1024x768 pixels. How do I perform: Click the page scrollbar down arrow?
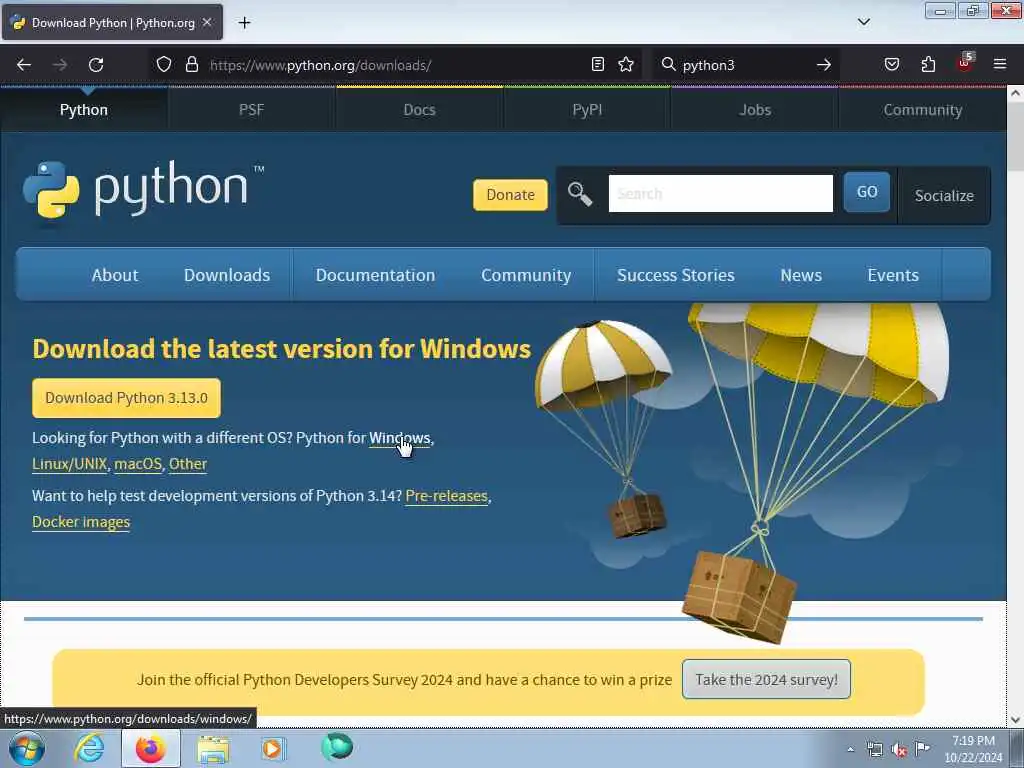pyautogui.click(x=1015, y=720)
